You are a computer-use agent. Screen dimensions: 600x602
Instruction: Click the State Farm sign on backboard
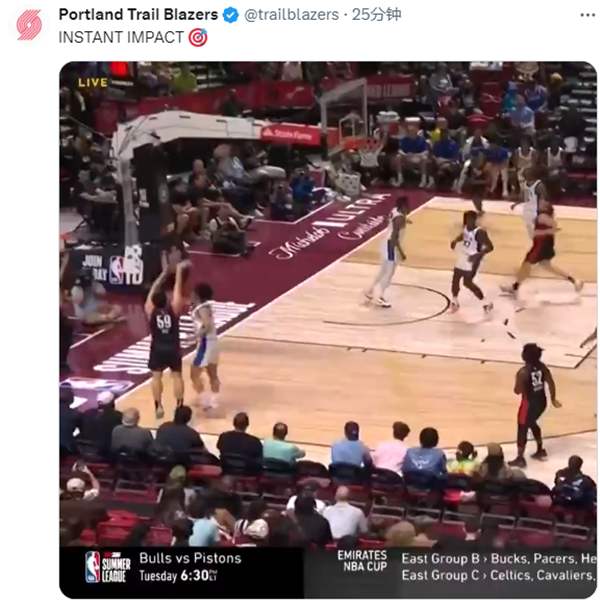click(291, 135)
